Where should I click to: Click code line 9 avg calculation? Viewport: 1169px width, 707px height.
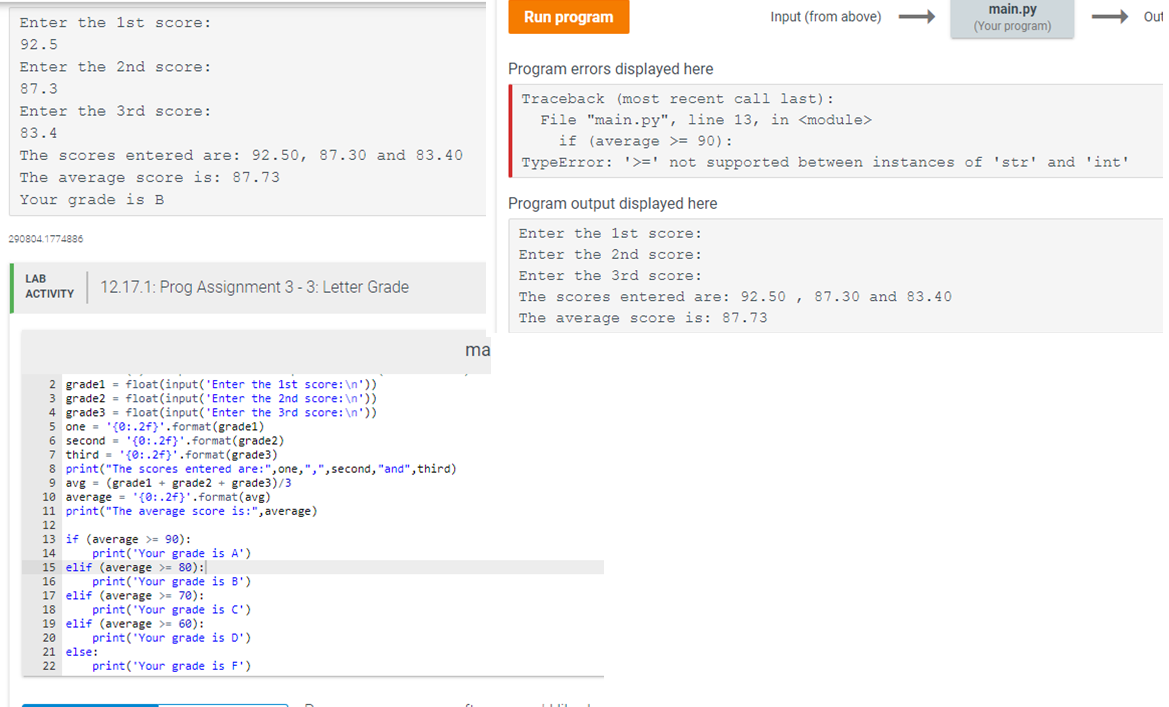(x=178, y=483)
